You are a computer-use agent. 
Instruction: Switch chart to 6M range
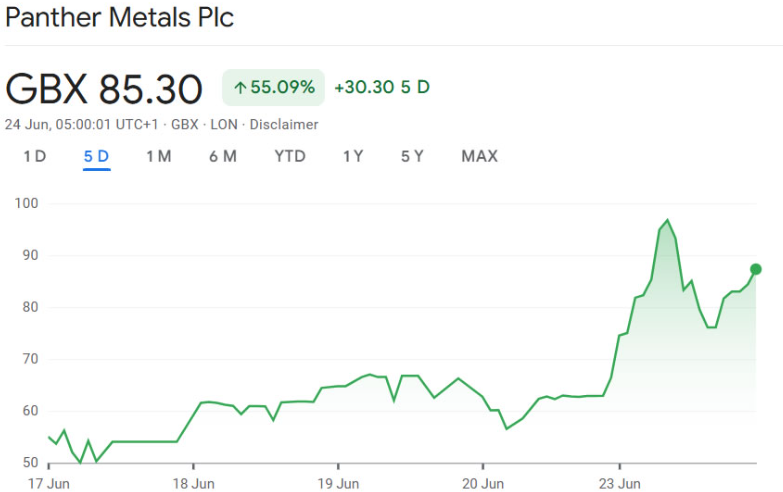222,156
